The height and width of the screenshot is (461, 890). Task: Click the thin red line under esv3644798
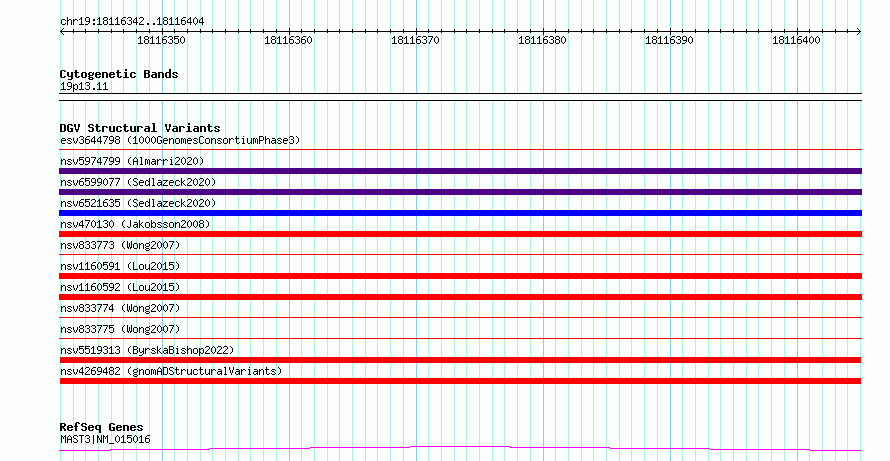coord(460,150)
